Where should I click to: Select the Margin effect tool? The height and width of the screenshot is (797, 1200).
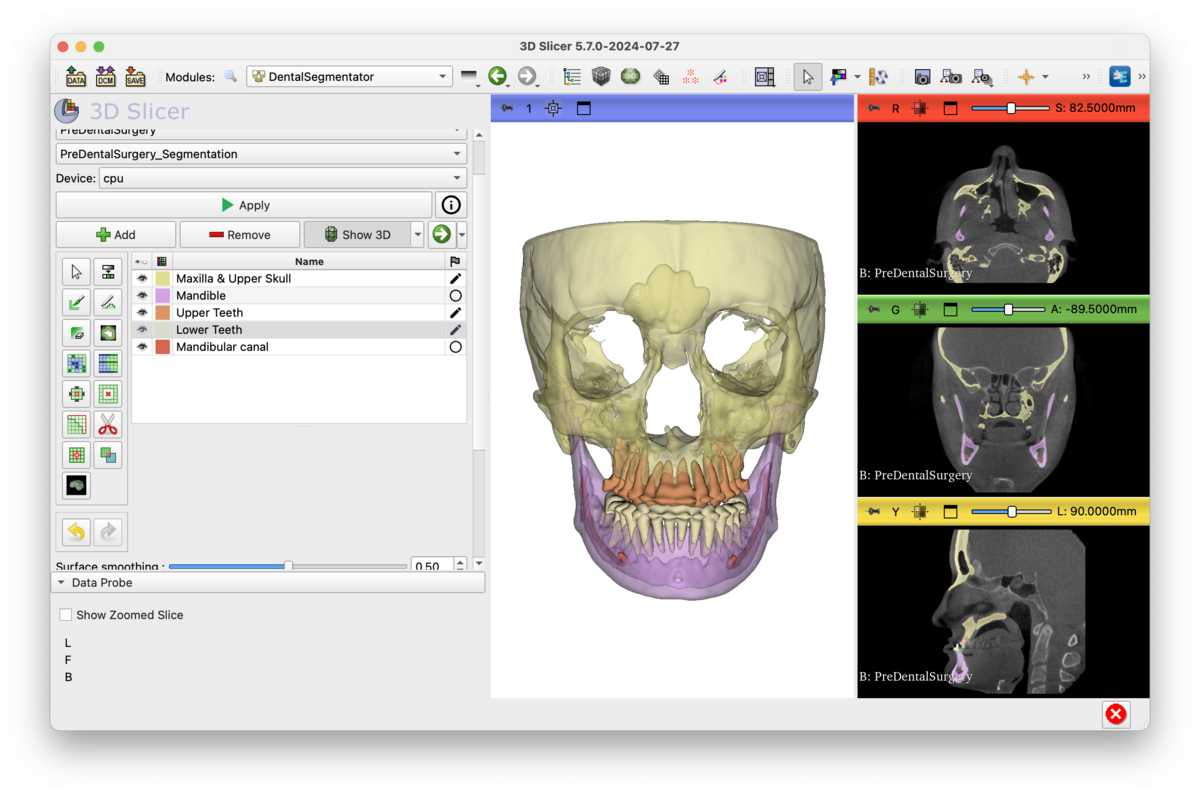(76, 394)
